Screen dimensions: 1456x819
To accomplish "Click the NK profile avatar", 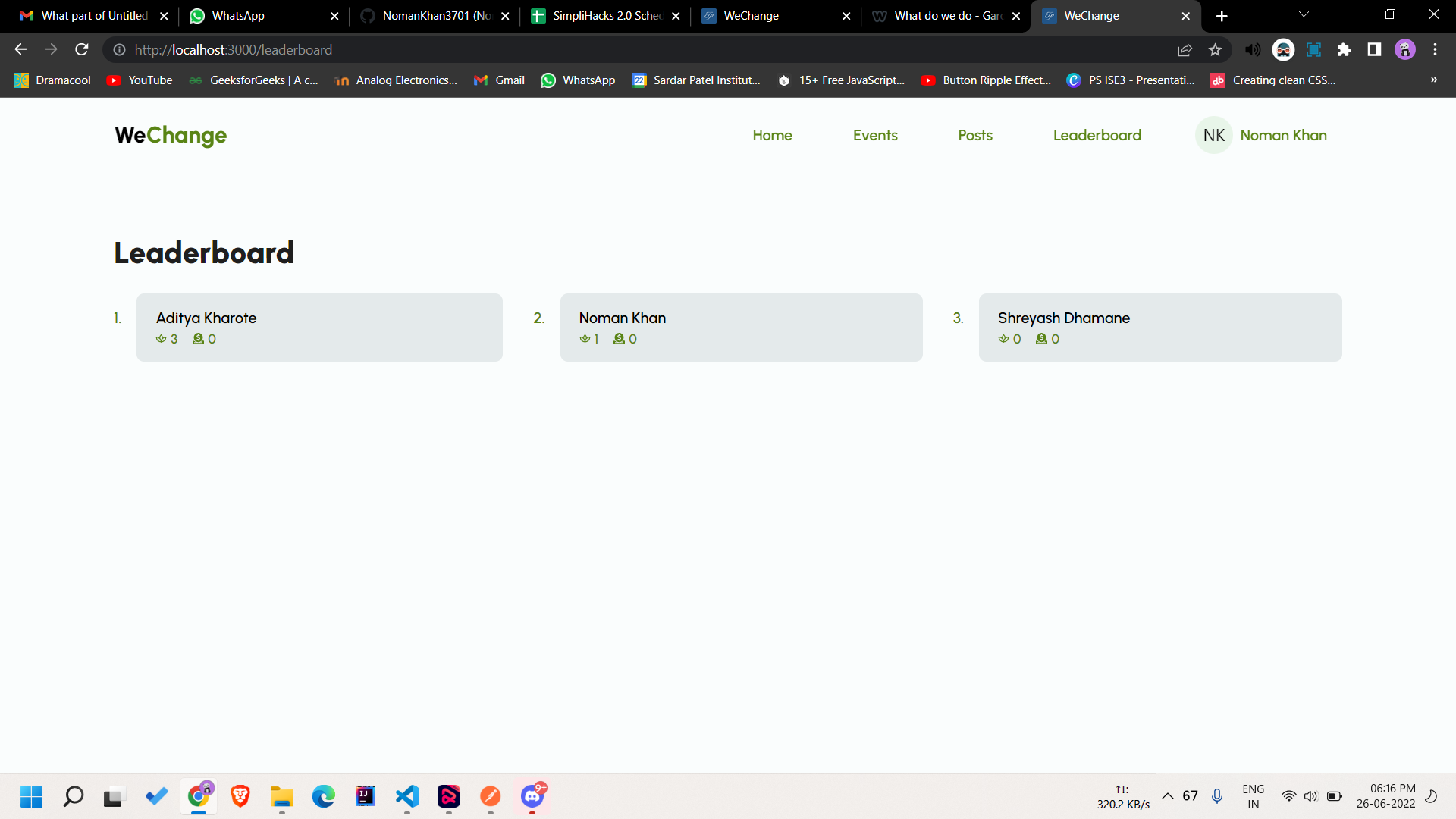I will point(1213,135).
